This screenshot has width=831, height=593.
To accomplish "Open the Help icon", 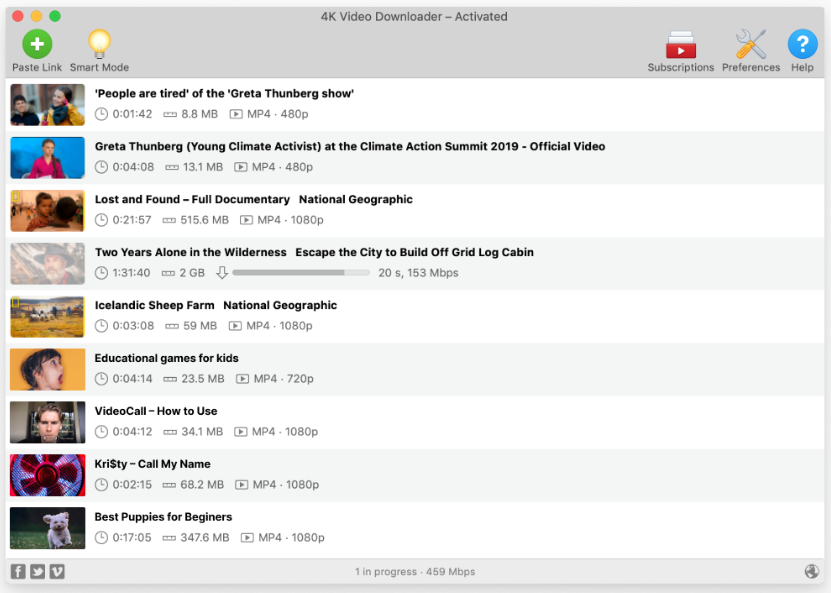I will click(x=802, y=43).
